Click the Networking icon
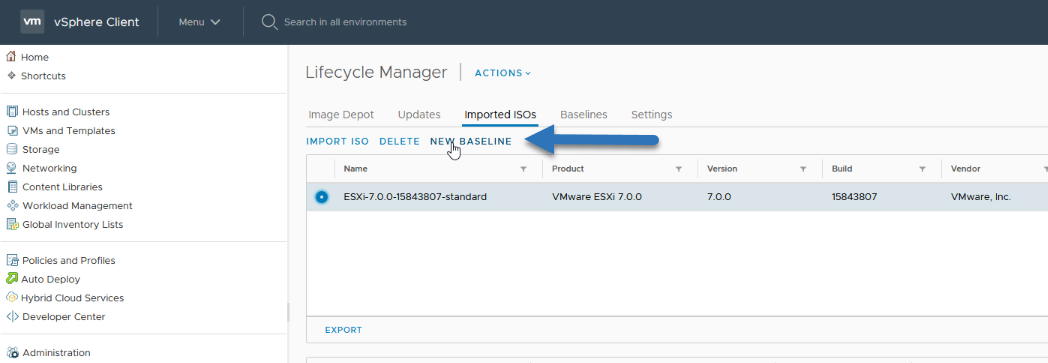The height and width of the screenshot is (363, 1048). coord(11,168)
